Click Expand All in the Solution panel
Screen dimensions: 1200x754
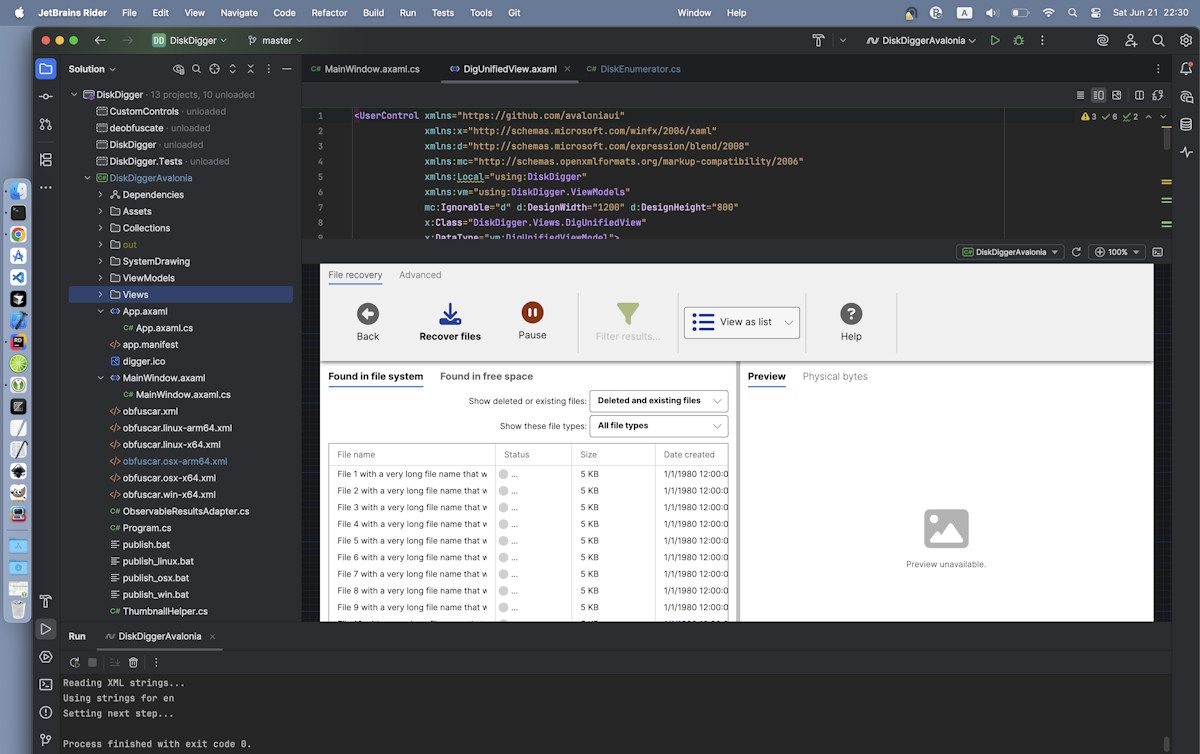232,69
